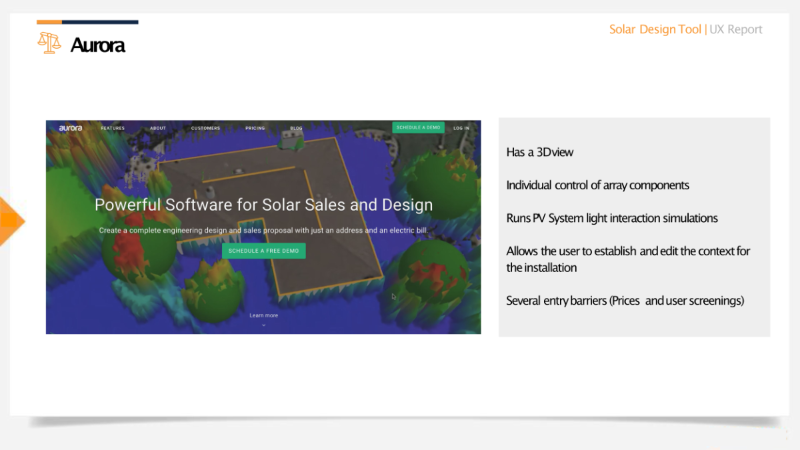Click the Schedule a Free Demo button
This screenshot has width=800, height=450.
[x=264, y=251]
